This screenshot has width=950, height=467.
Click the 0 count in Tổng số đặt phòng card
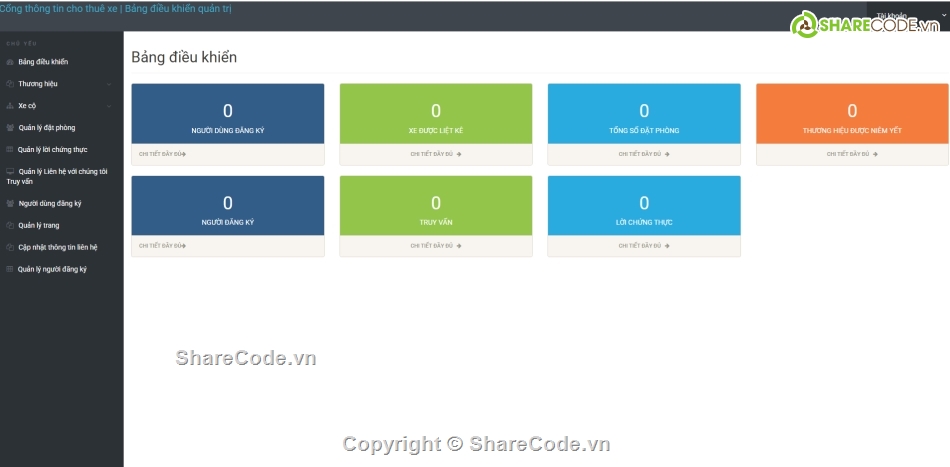click(x=644, y=111)
